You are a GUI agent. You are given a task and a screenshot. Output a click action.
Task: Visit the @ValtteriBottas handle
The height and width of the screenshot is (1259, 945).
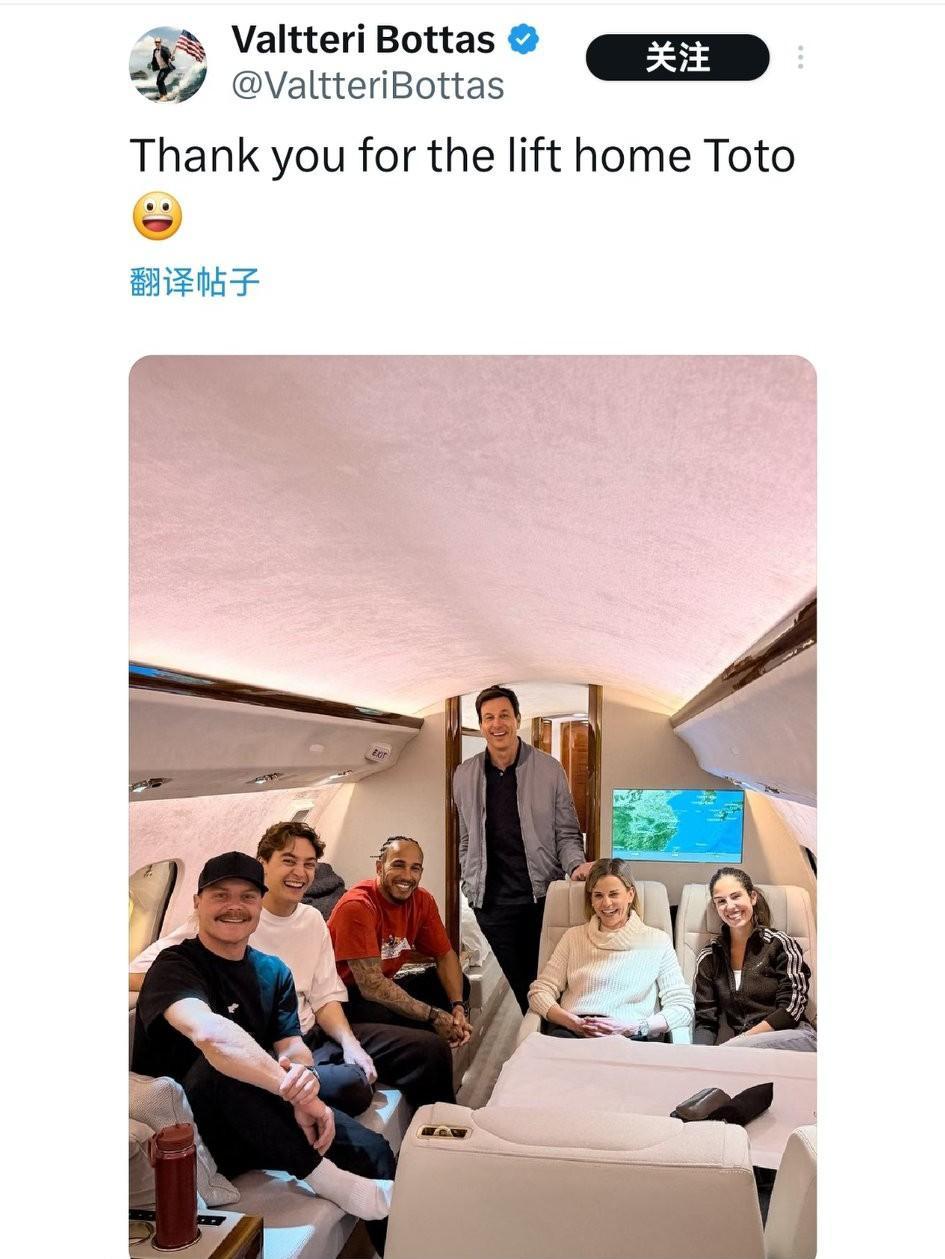click(x=367, y=86)
